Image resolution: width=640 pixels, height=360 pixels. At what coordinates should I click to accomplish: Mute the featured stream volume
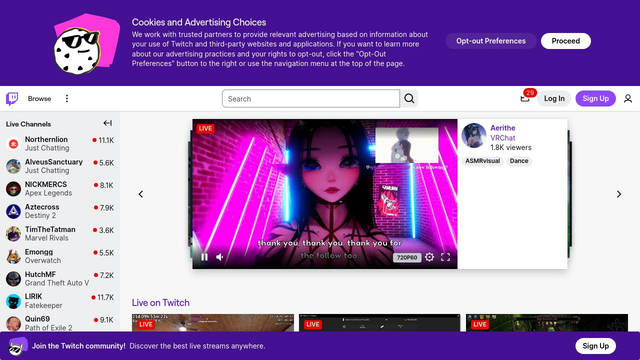[220, 257]
